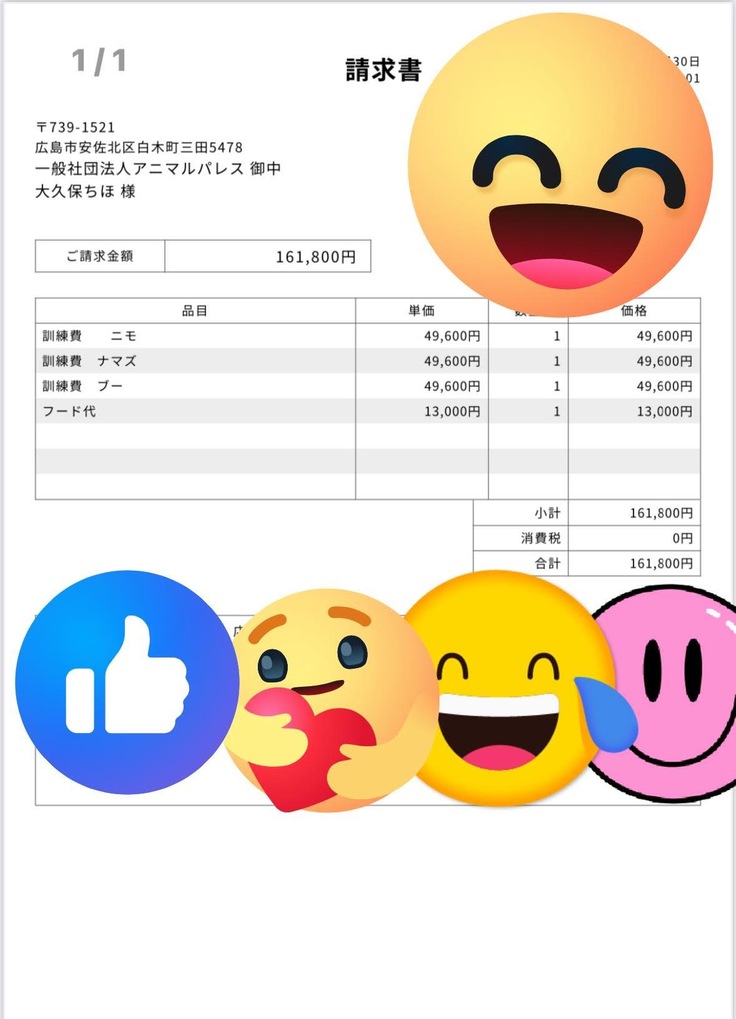Select the postal code 〒739-1521
The image size is (736, 1019).
75,128
